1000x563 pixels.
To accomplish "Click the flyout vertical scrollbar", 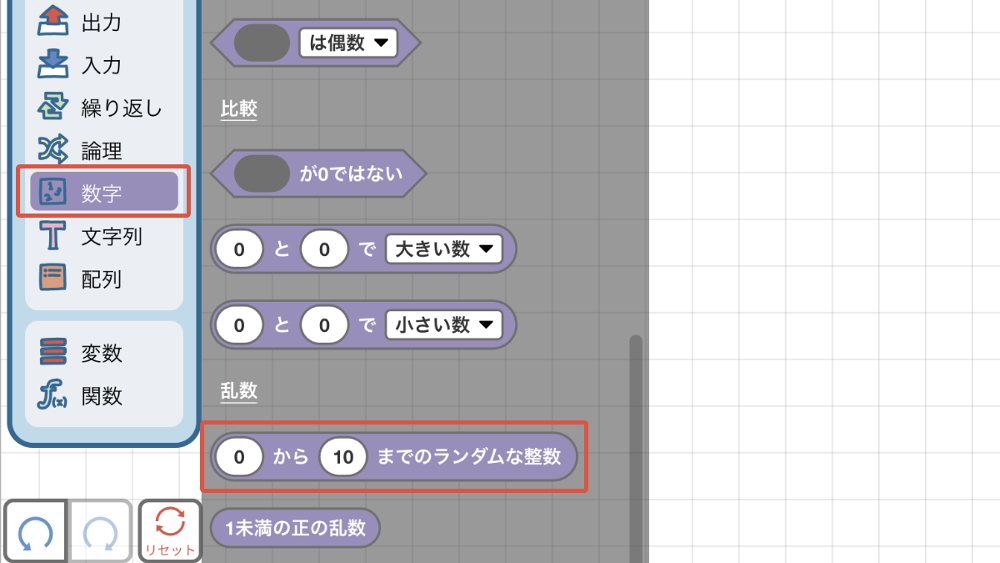I will point(635,449).
